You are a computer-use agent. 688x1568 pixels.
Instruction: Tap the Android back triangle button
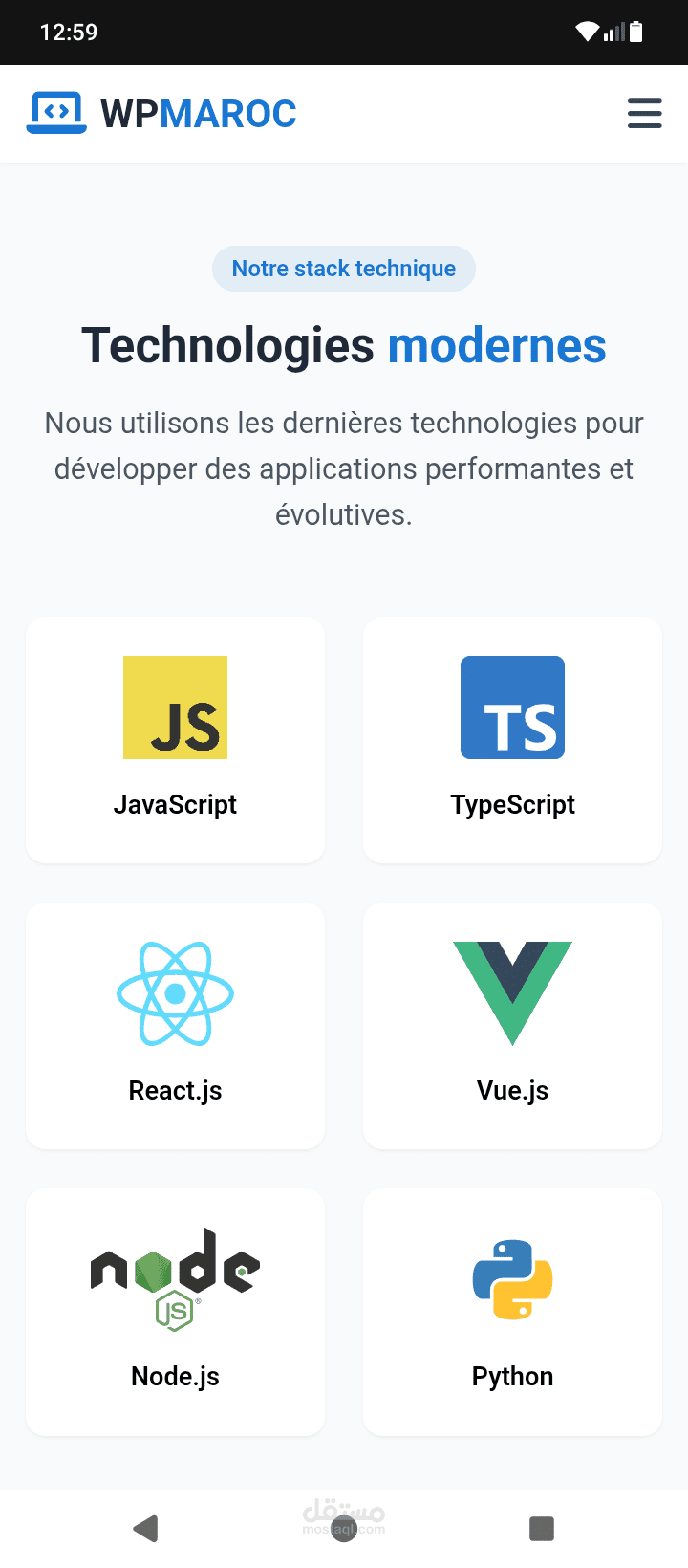[145, 1528]
